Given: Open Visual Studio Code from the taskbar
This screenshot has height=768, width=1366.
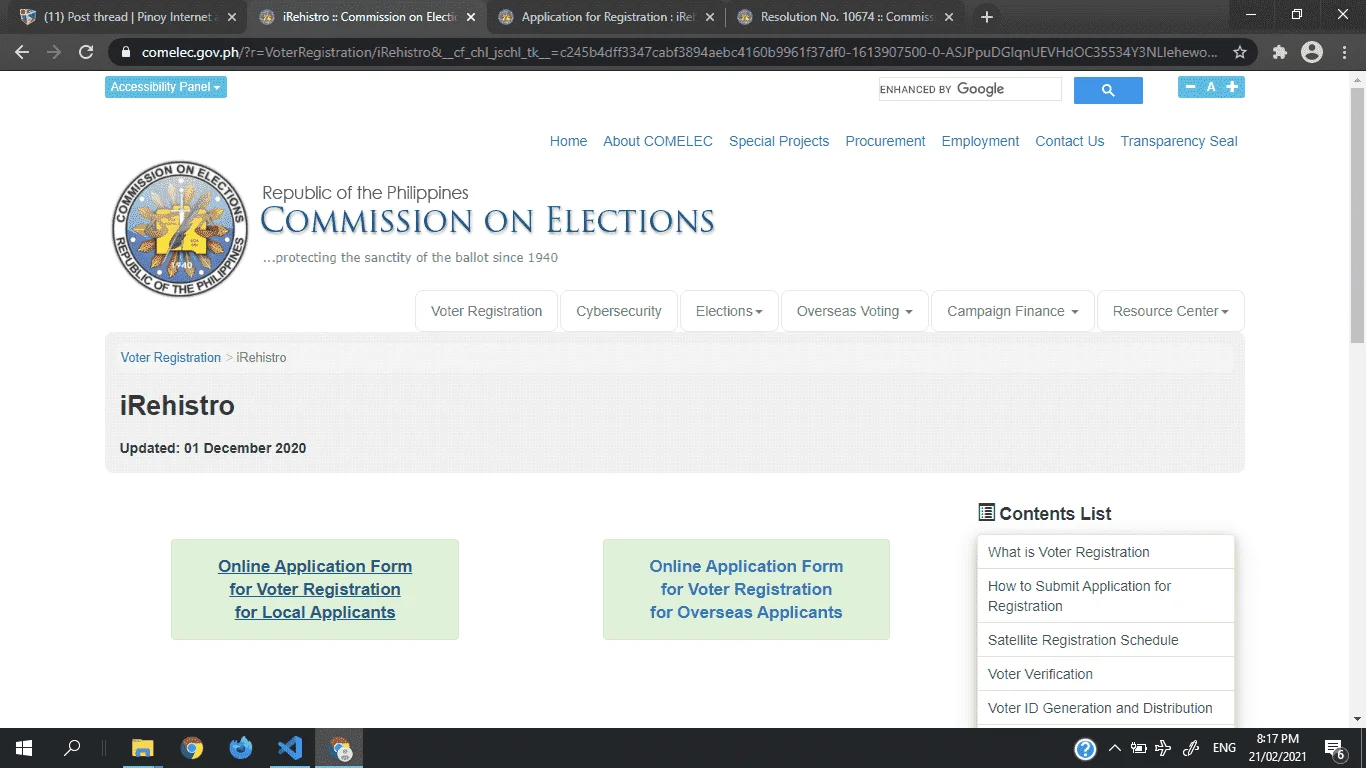Looking at the screenshot, I should click(290, 748).
